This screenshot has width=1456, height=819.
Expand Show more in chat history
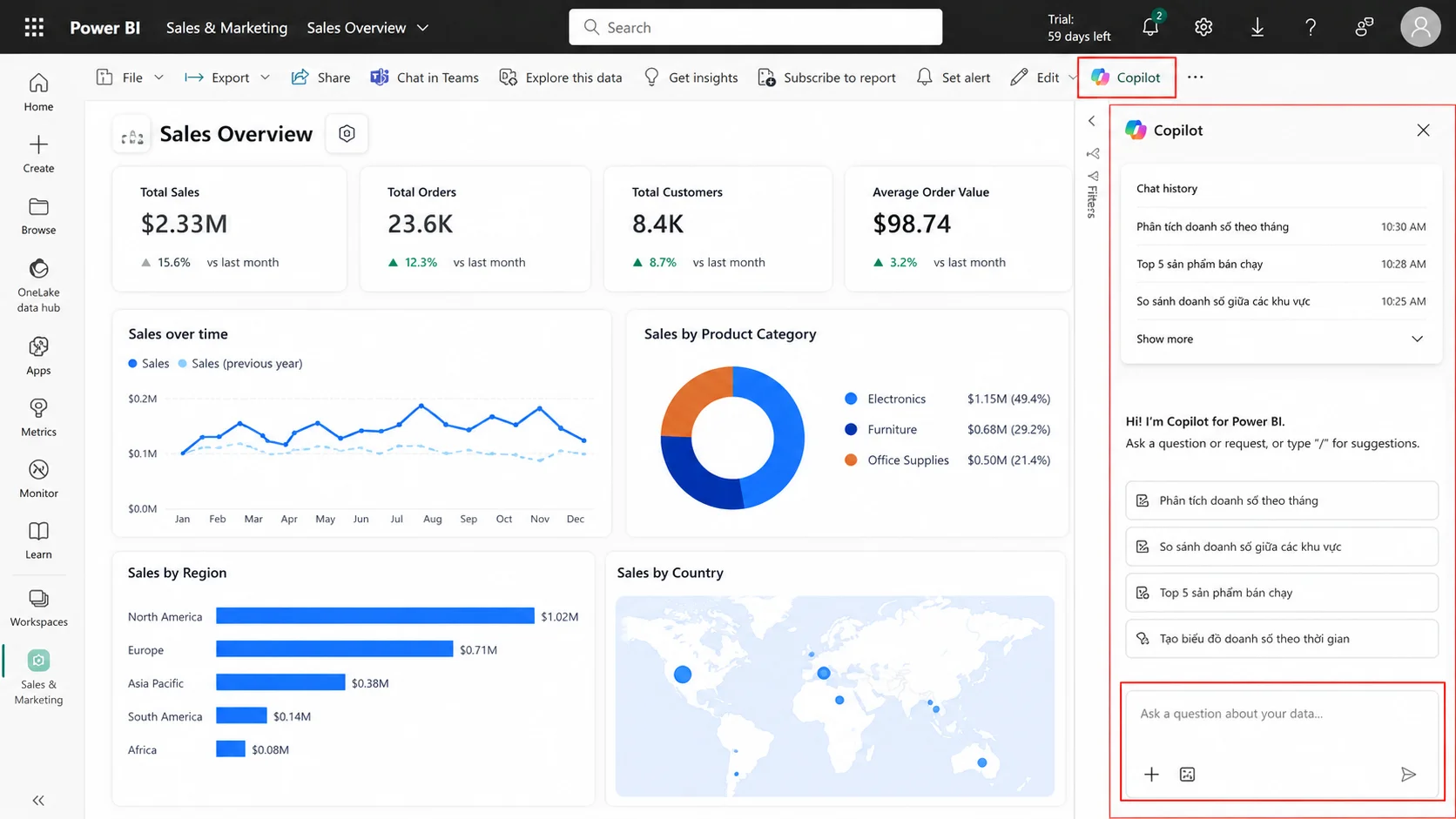pyautogui.click(x=1280, y=339)
